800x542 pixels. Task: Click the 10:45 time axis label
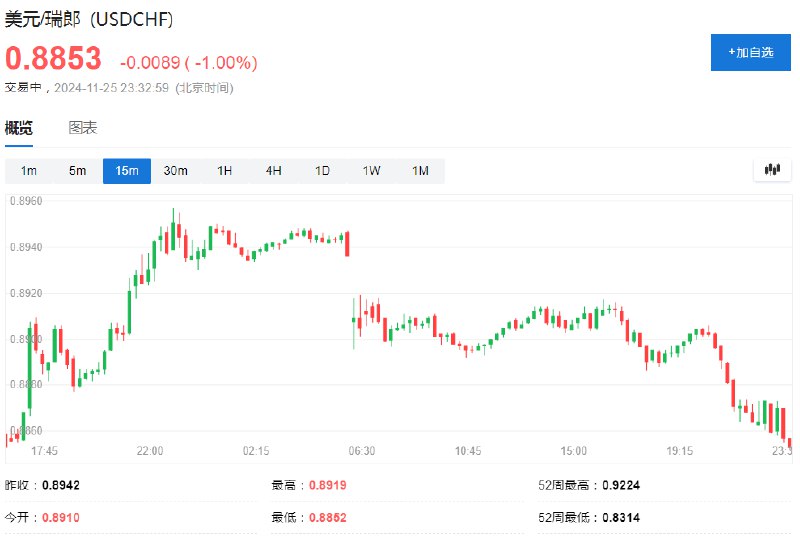pos(468,451)
